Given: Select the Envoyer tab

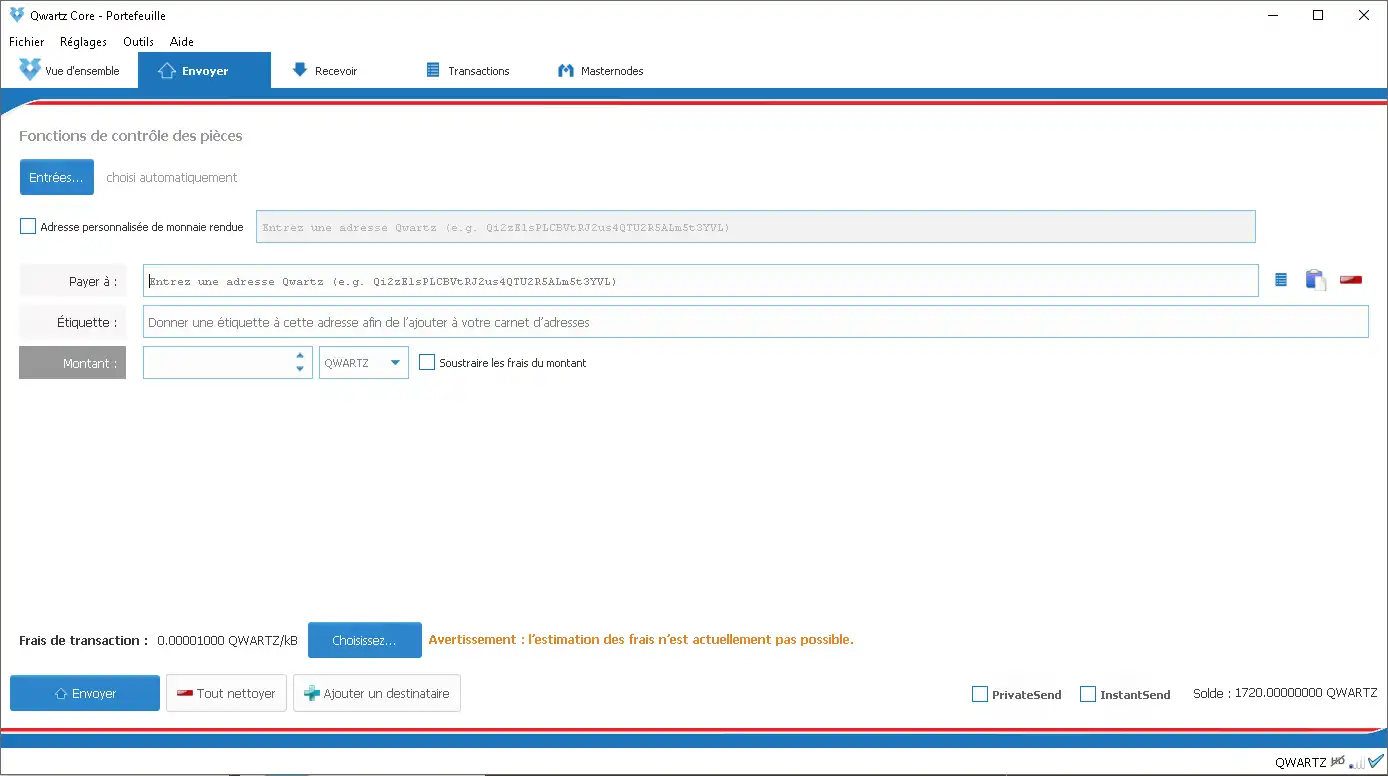Looking at the screenshot, I should tap(204, 71).
